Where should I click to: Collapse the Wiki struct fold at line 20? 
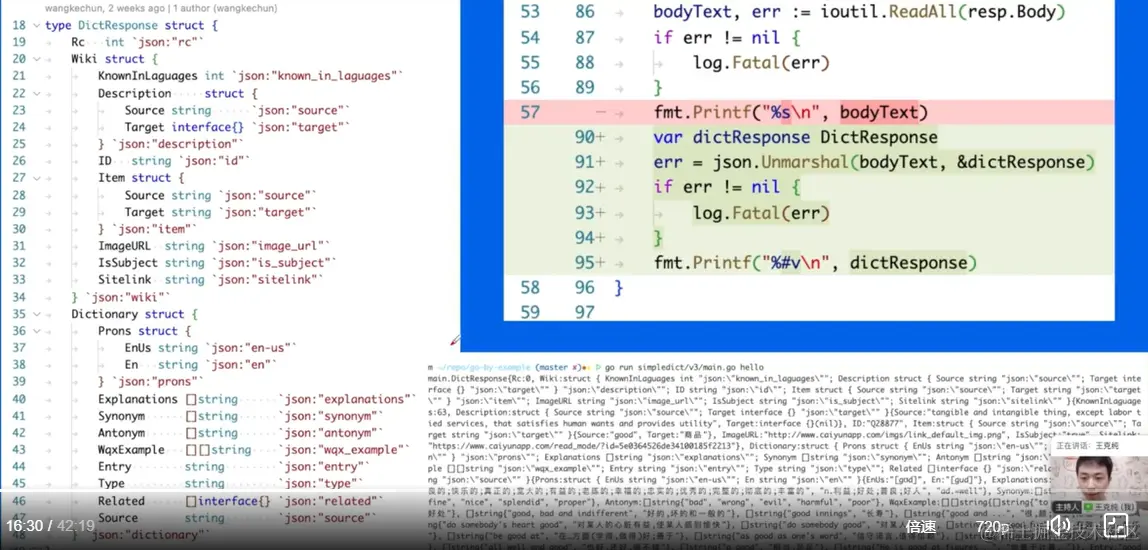click(x=36, y=59)
